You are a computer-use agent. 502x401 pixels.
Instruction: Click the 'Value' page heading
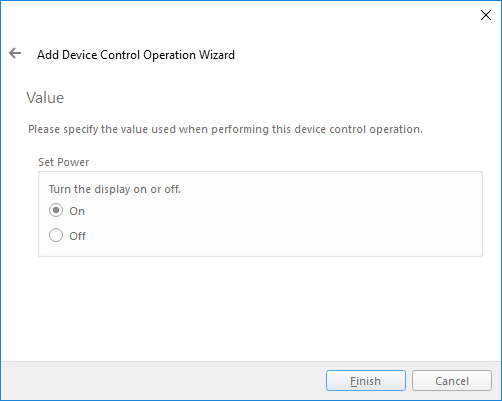coord(45,98)
